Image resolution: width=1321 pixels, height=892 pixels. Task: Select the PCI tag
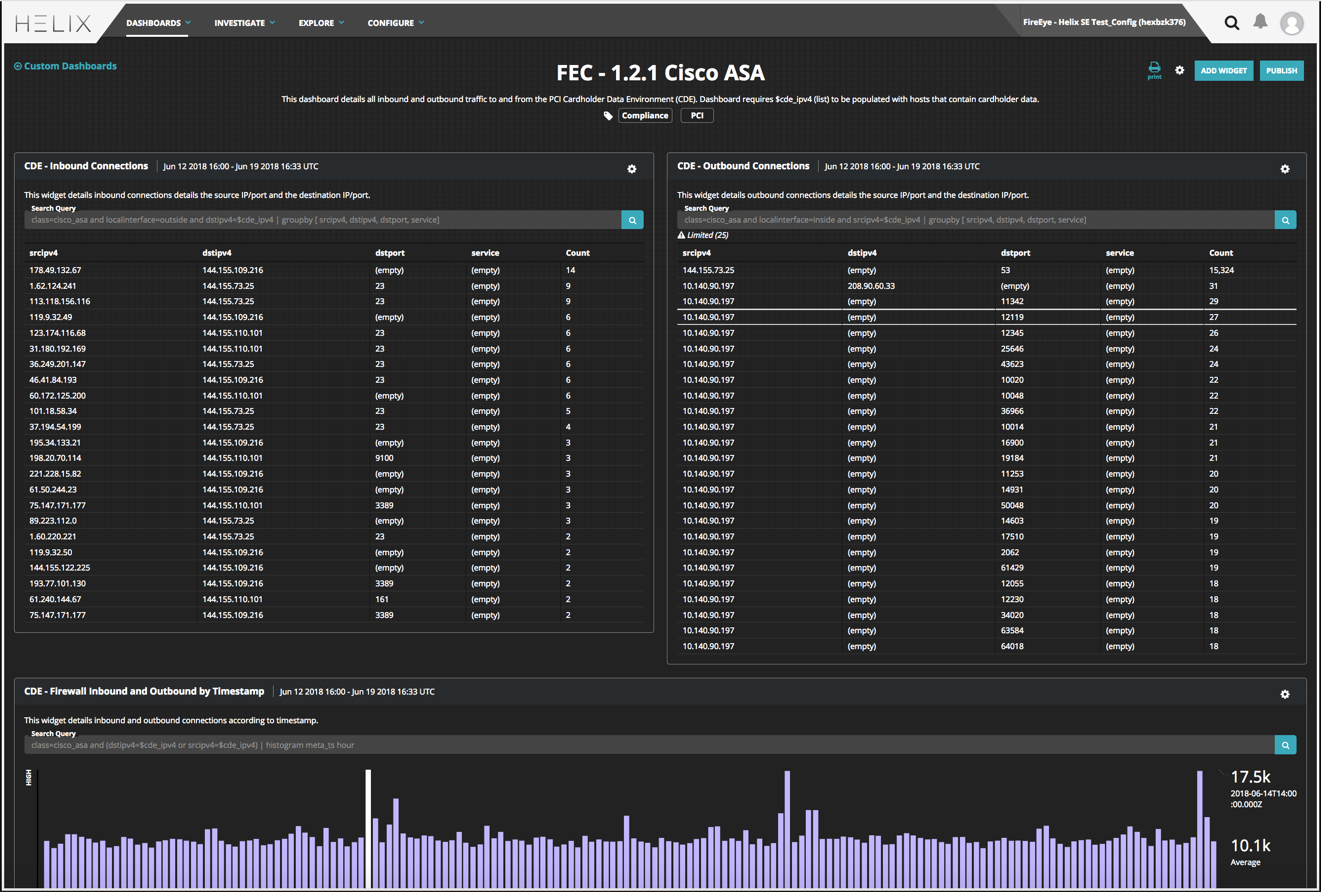click(697, 116)
